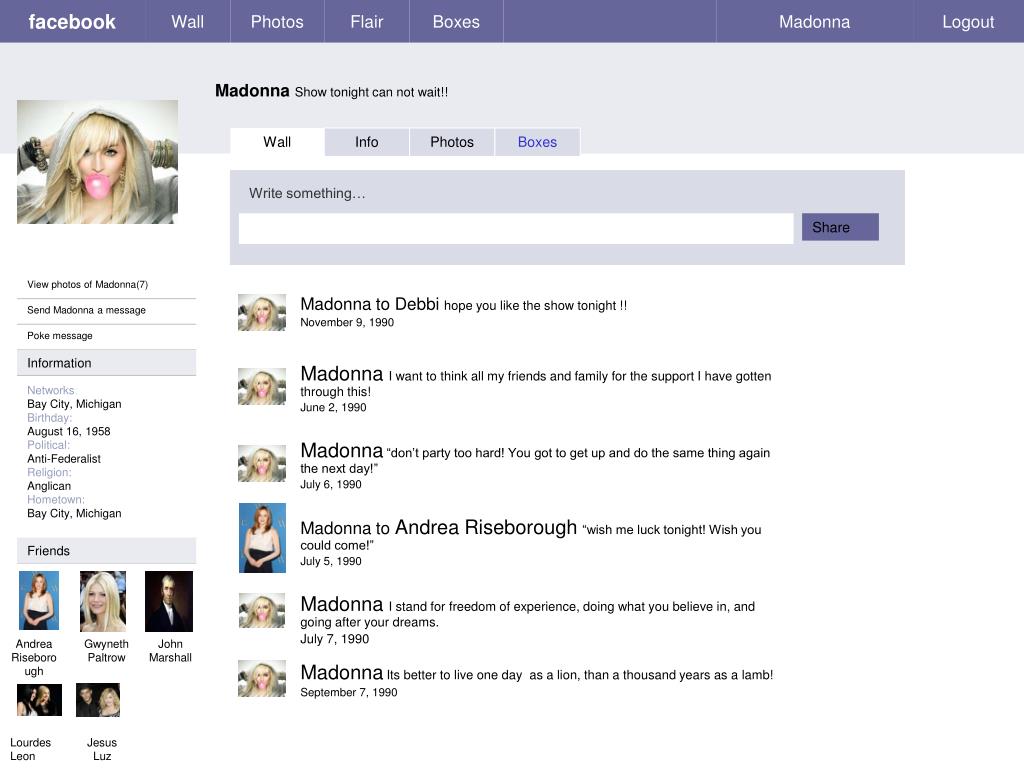
Task: Click the status 'Show tonight can not wait!!'
Action: pyautogui.click(x=371, y=92)
